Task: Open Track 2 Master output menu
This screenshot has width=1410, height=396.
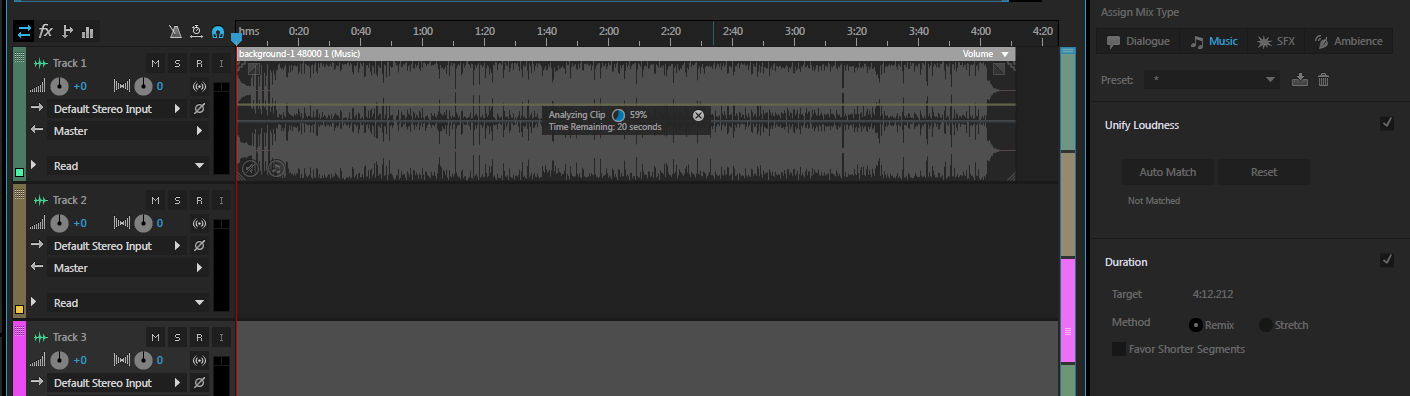Action: (x=127, y=267)
